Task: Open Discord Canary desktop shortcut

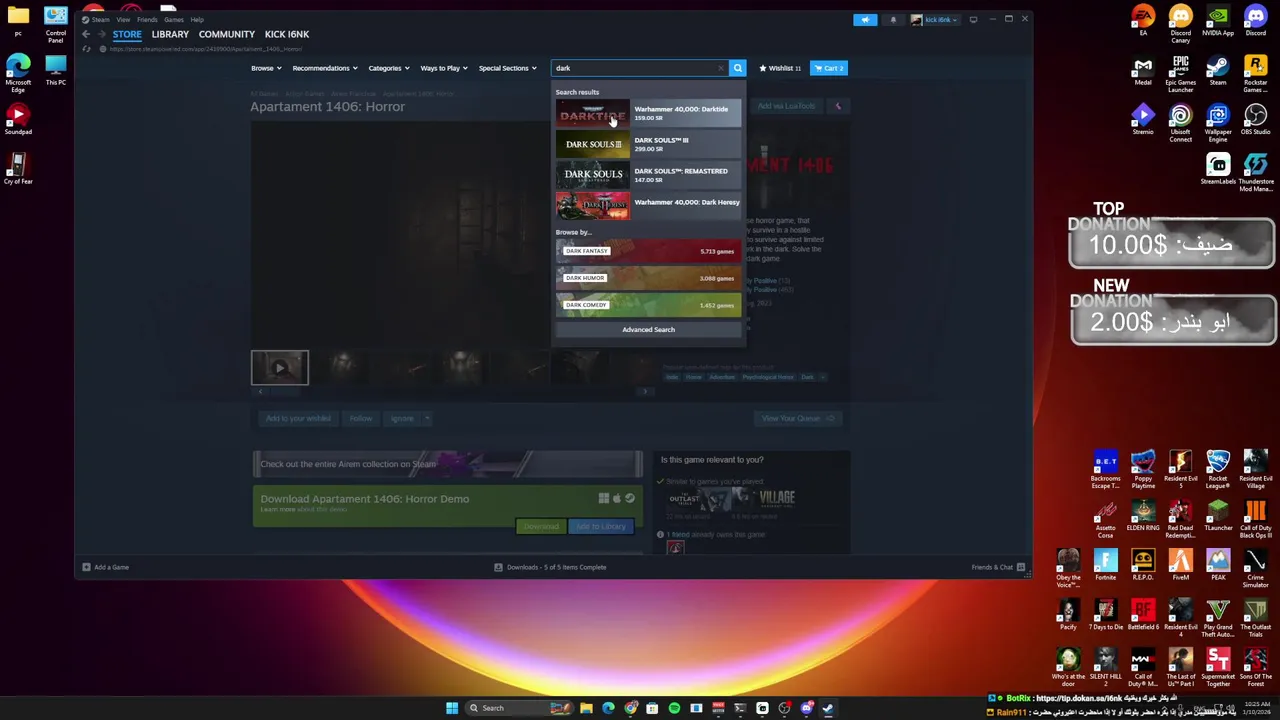Action: click(x=1181, y=25)
